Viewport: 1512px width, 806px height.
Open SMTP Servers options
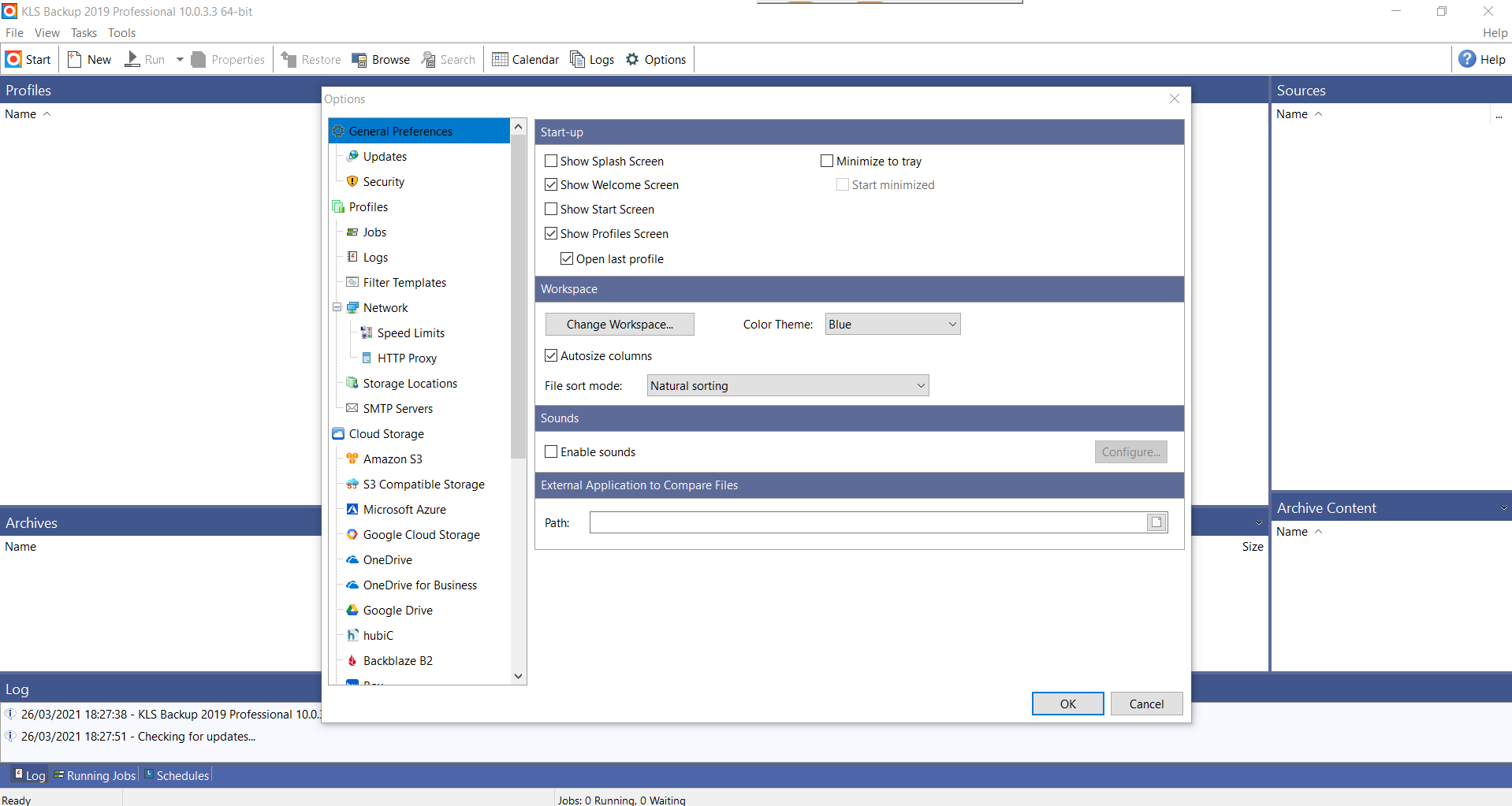[x=397, y=408]
